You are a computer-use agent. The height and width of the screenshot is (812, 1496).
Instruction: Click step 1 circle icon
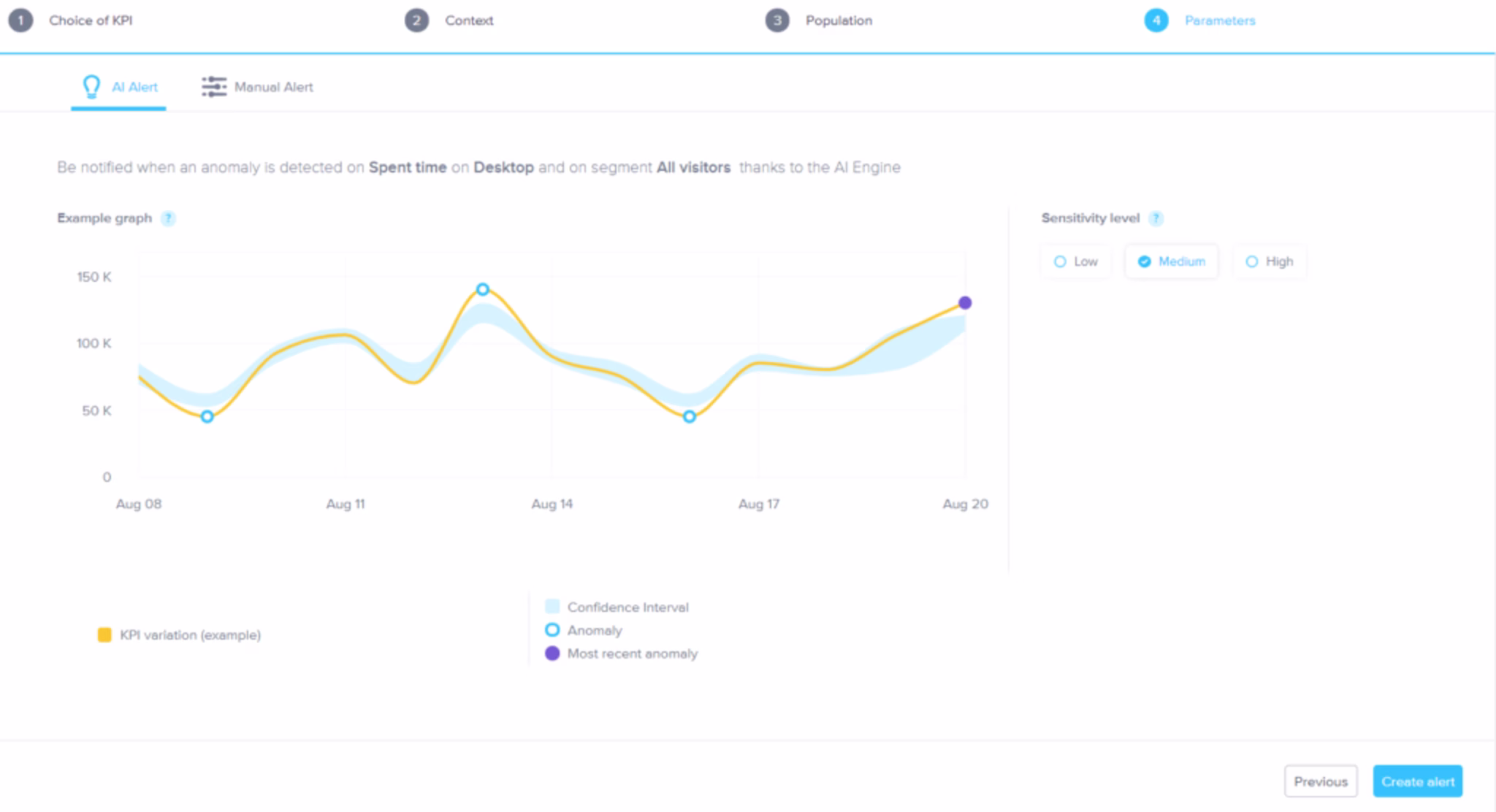pos(20,20)
